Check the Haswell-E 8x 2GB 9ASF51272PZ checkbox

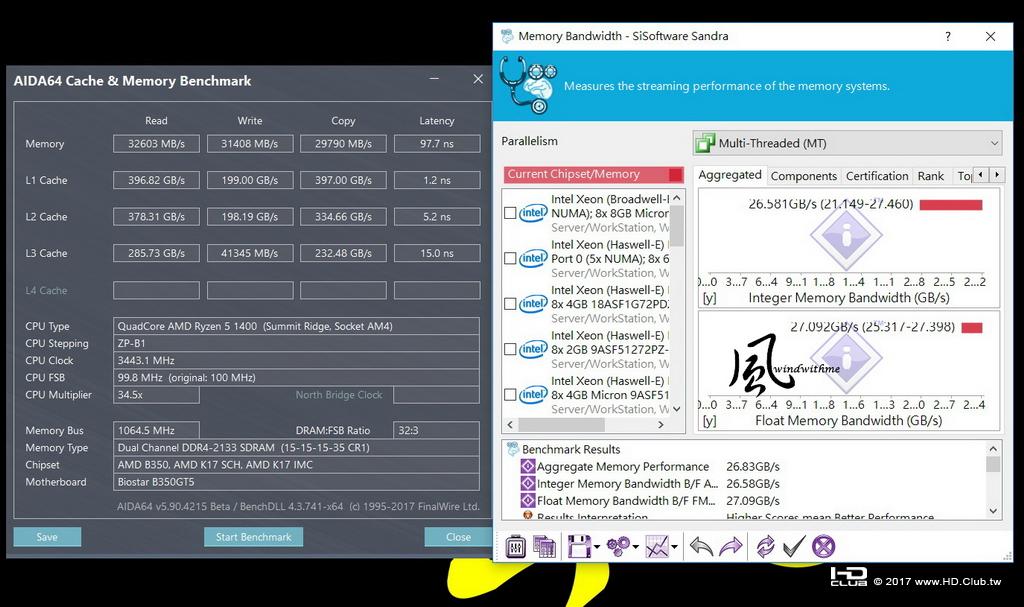coord(510,349)
